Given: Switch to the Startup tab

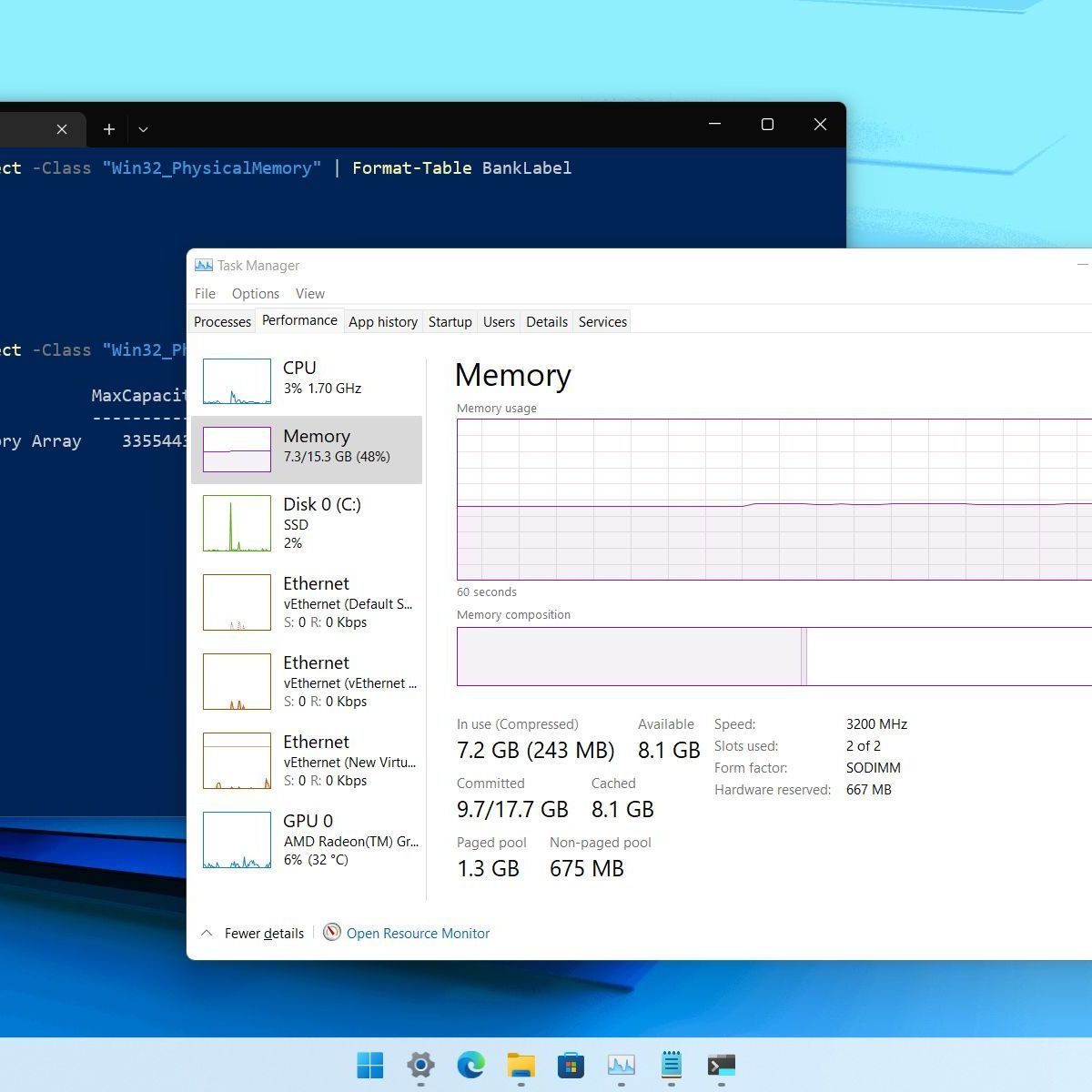Looking at the screenshot, I should [x=450, y=322].
